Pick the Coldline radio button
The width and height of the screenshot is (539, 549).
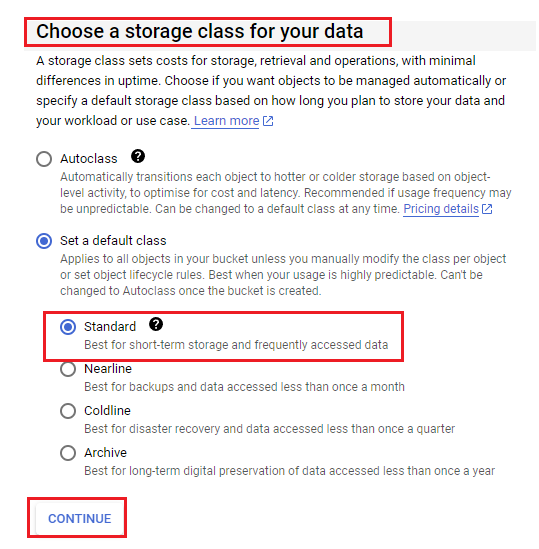pos(68,411)
